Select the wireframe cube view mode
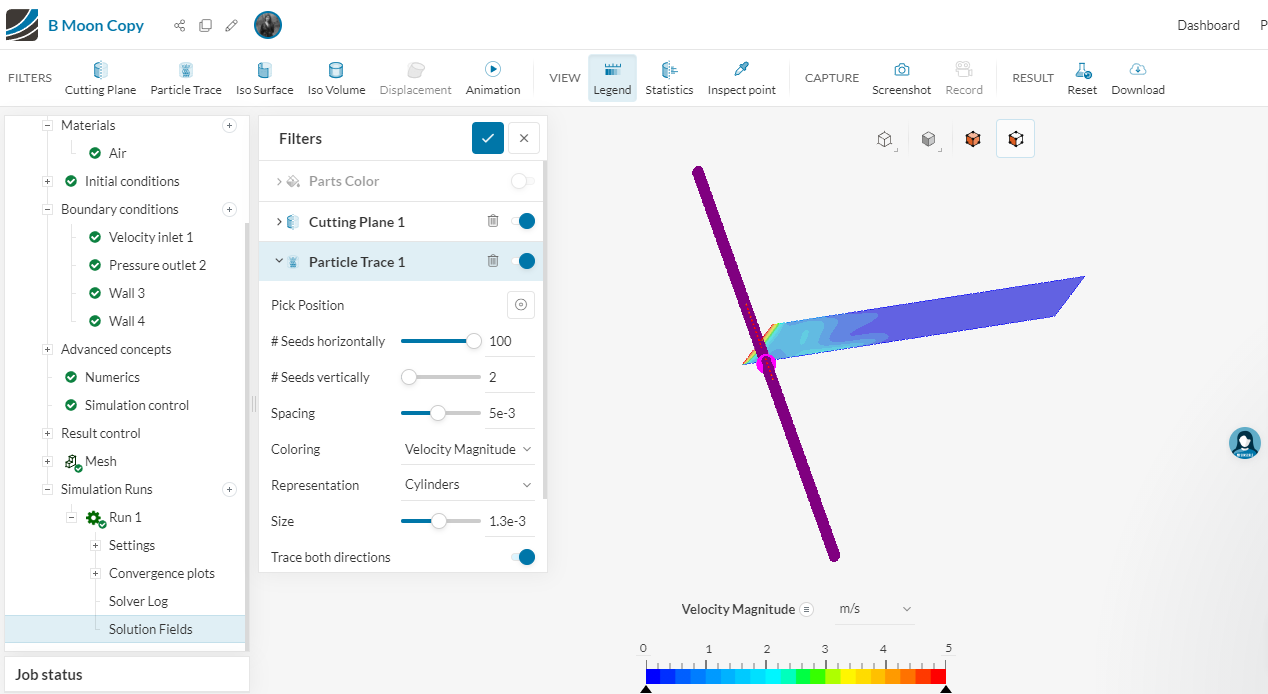This screenshot has height=694, width=1268. pos(885,139)
